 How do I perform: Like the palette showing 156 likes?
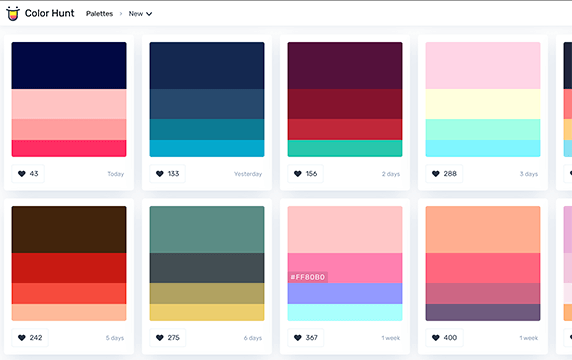306,174
